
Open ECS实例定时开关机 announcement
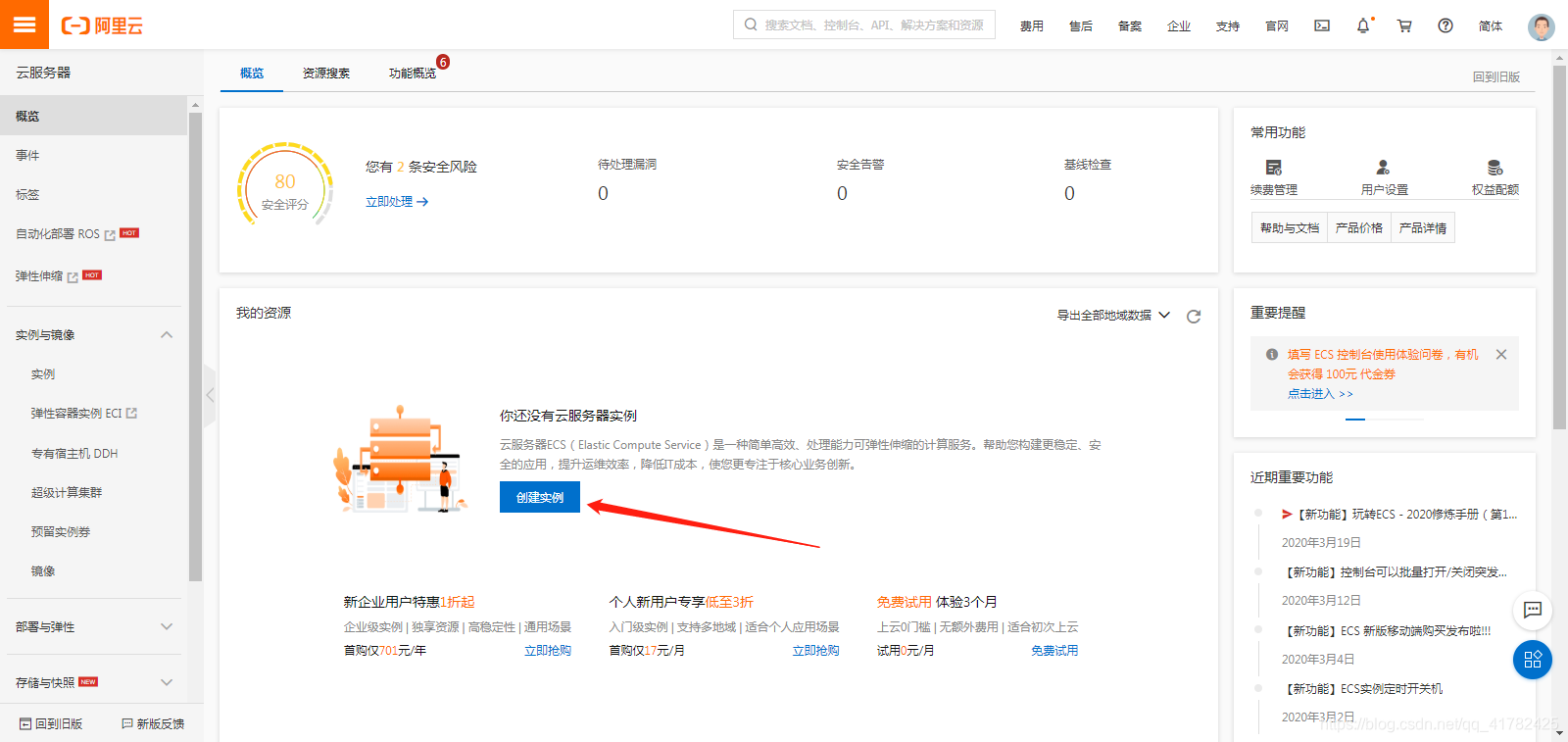coord(1362,689)
